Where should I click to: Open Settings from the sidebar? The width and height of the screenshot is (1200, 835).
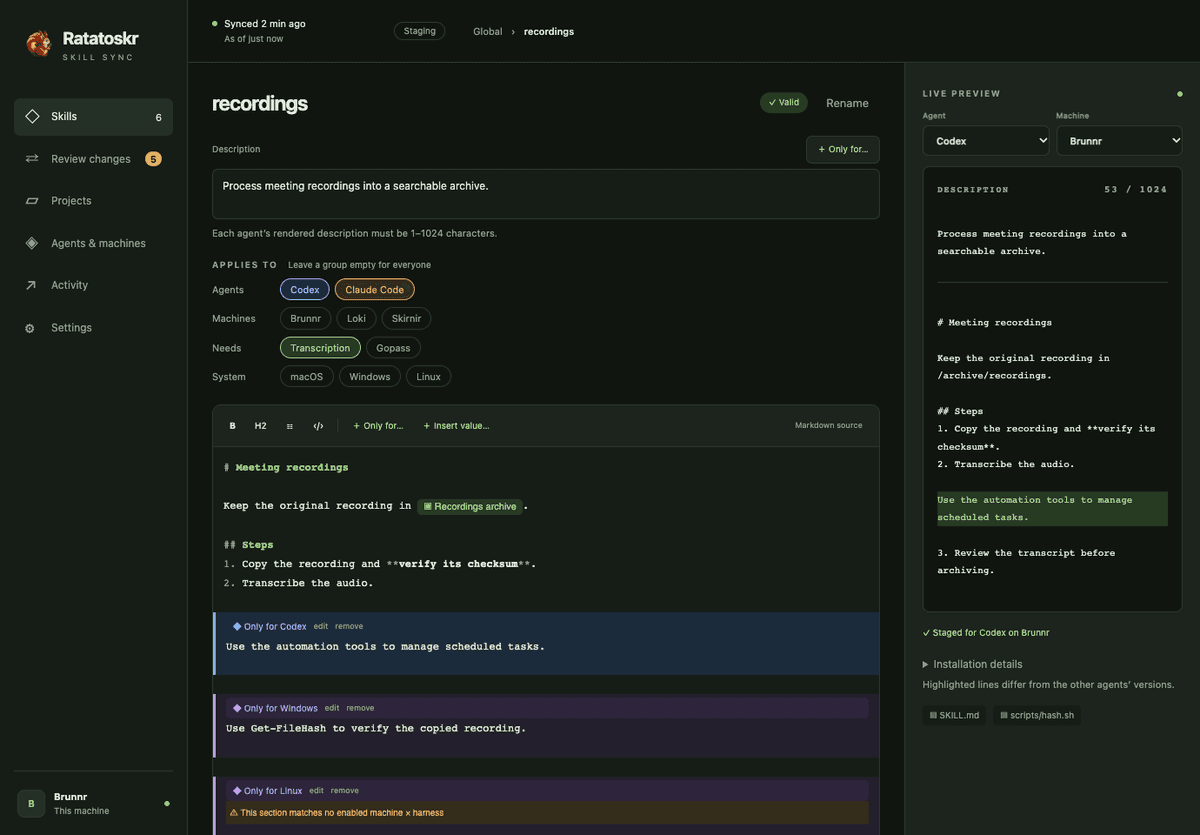point(93,328)
